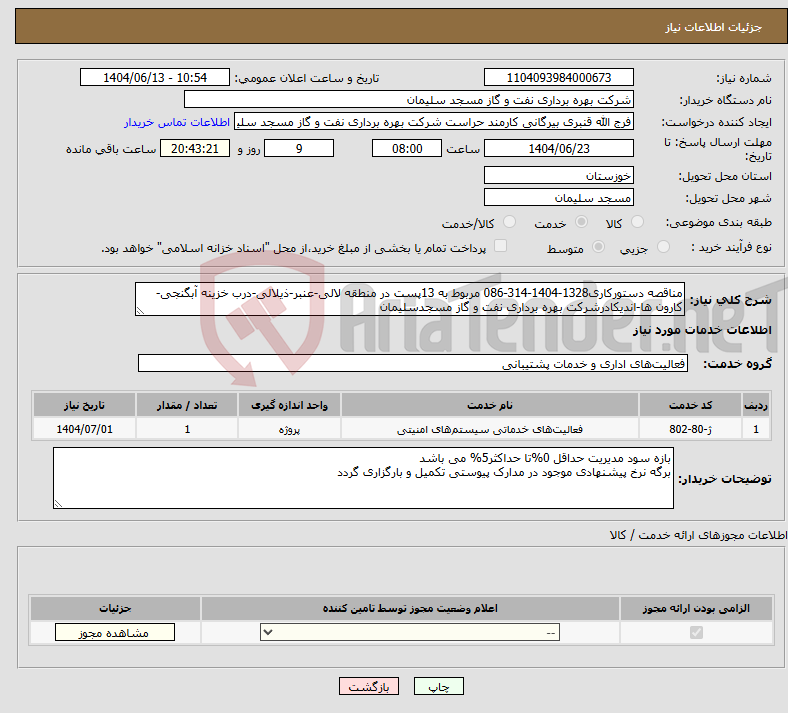Click اطلاعات خدمات مورد نیاز heading

click(x=702, y=330)
